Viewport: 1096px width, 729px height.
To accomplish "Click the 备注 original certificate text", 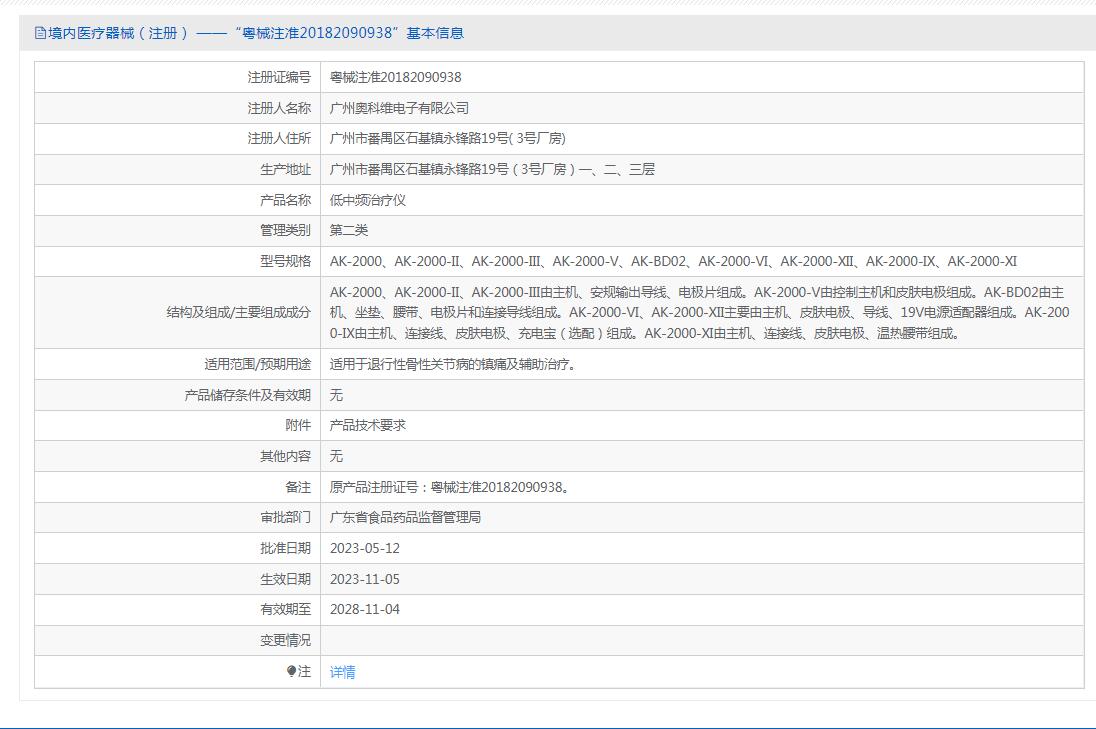I will tap(450, 487).
